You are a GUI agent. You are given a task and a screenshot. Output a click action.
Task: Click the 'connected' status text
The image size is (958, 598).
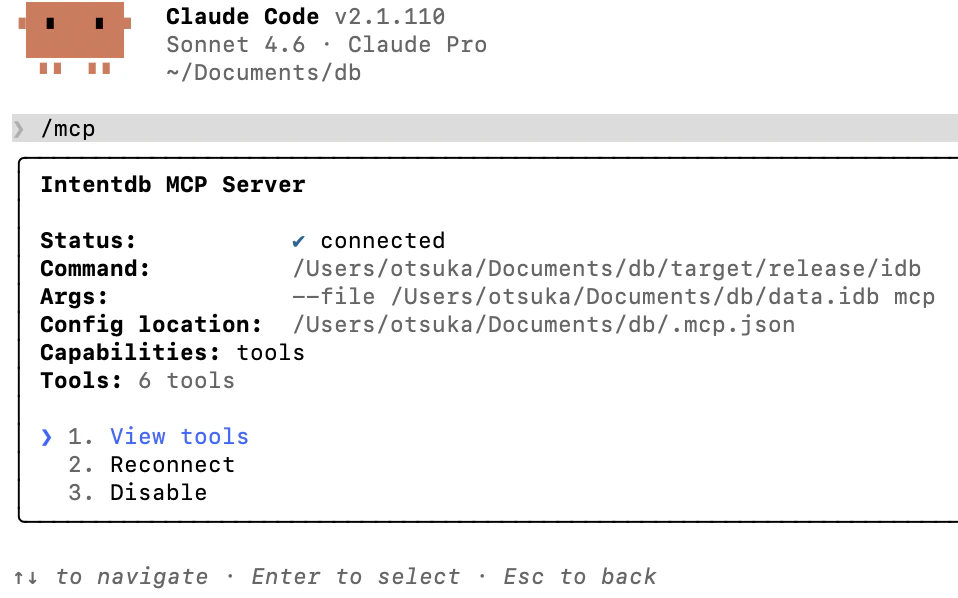pos(383,241)
